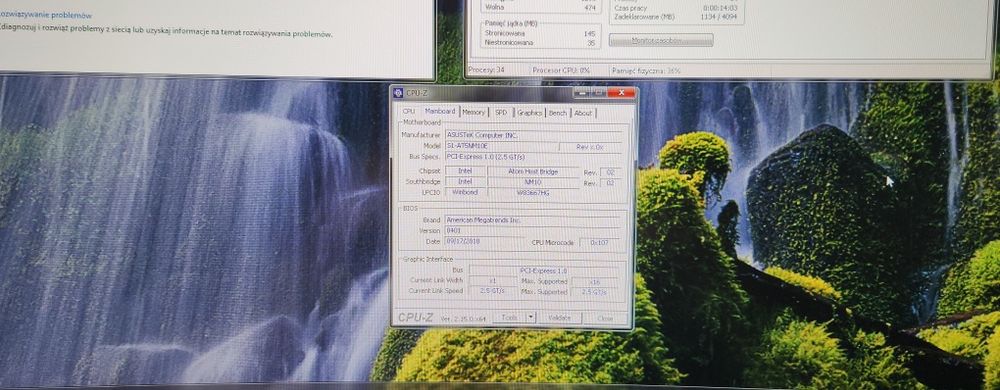Click the Close button at CPU-Z bottom

point(606,319)
